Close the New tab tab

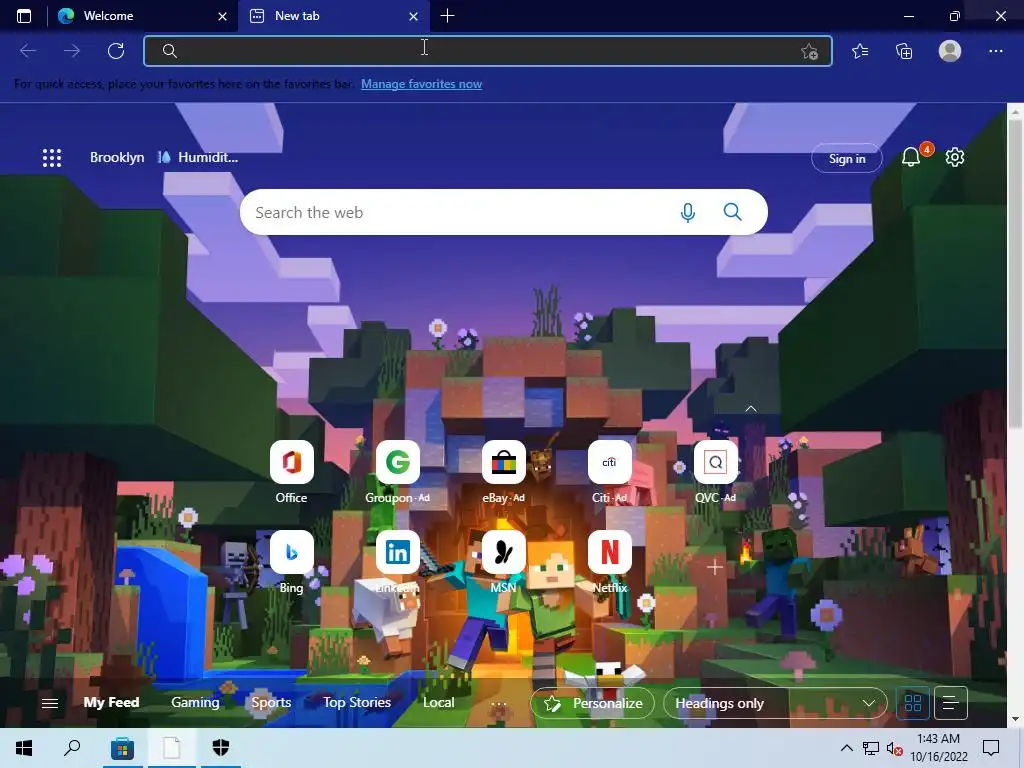413,16
